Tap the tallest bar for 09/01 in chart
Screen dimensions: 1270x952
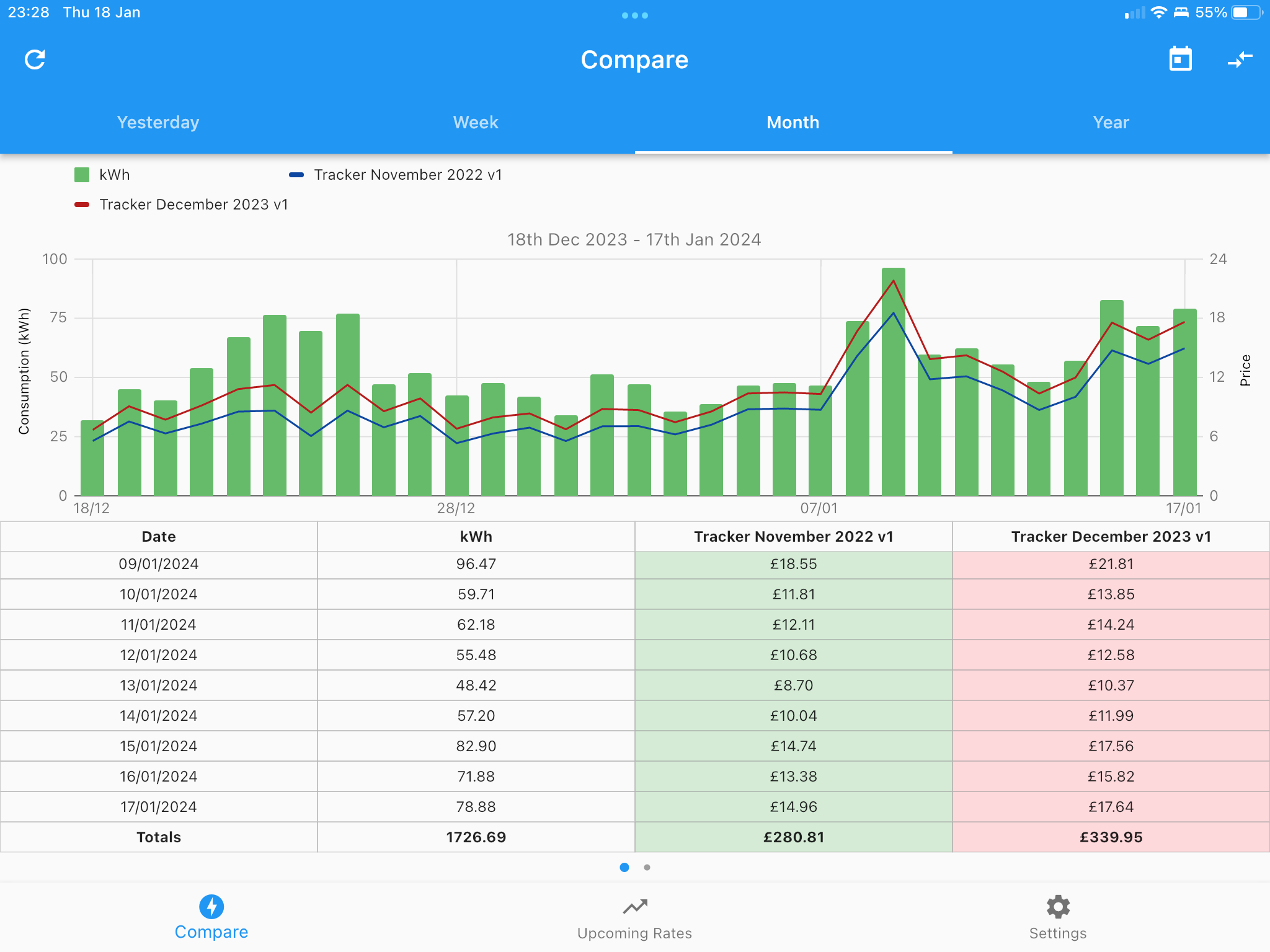(893, 381)
